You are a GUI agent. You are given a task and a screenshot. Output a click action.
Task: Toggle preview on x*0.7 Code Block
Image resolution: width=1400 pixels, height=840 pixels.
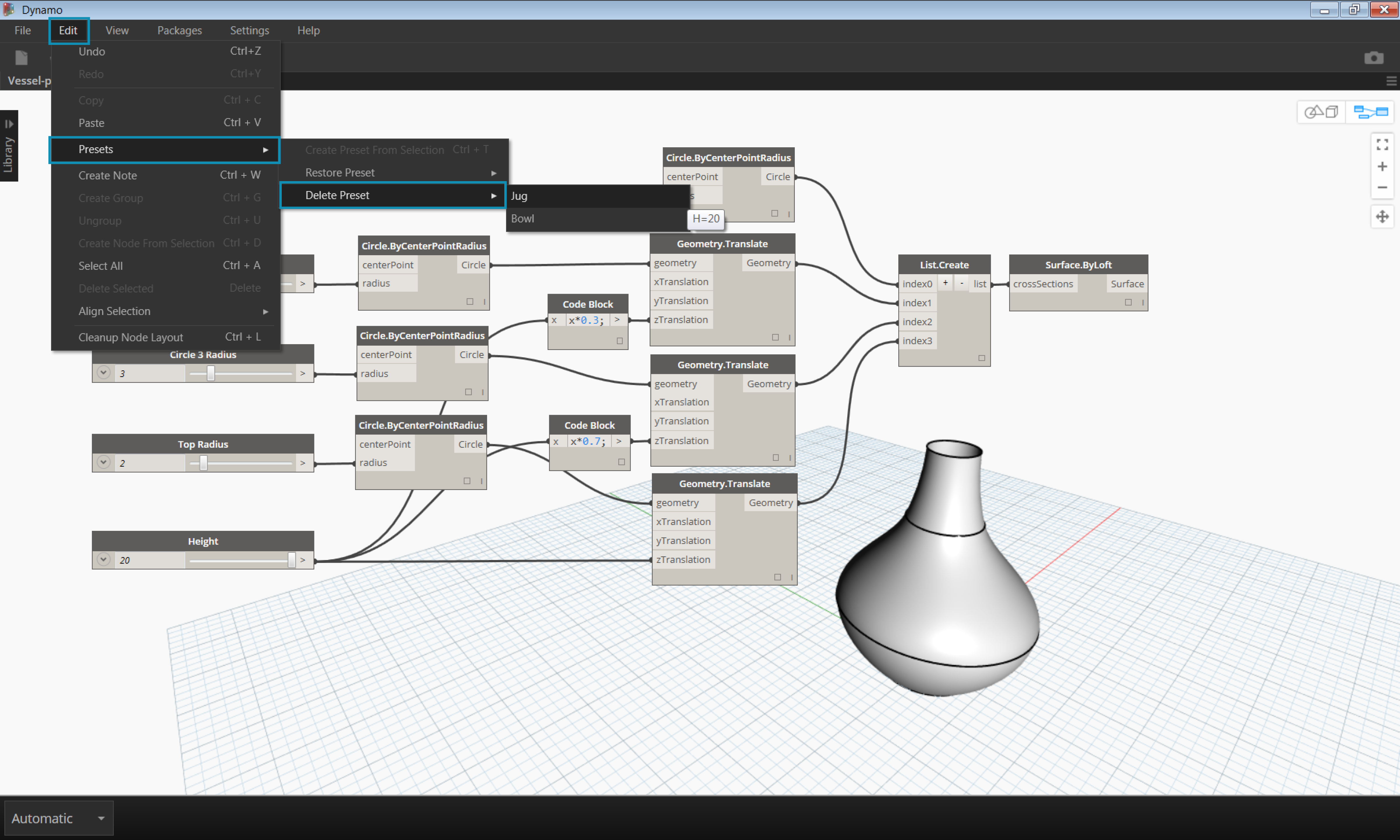[x=621, y=462]
